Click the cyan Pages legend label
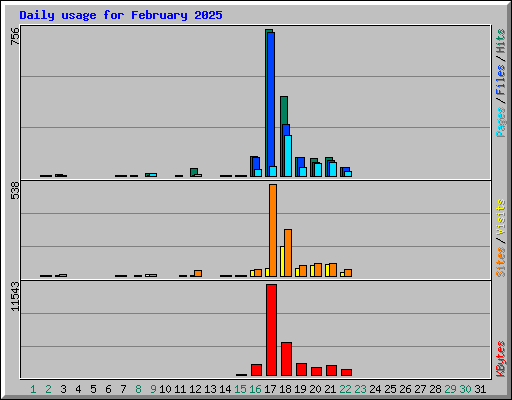 [500, 122]
